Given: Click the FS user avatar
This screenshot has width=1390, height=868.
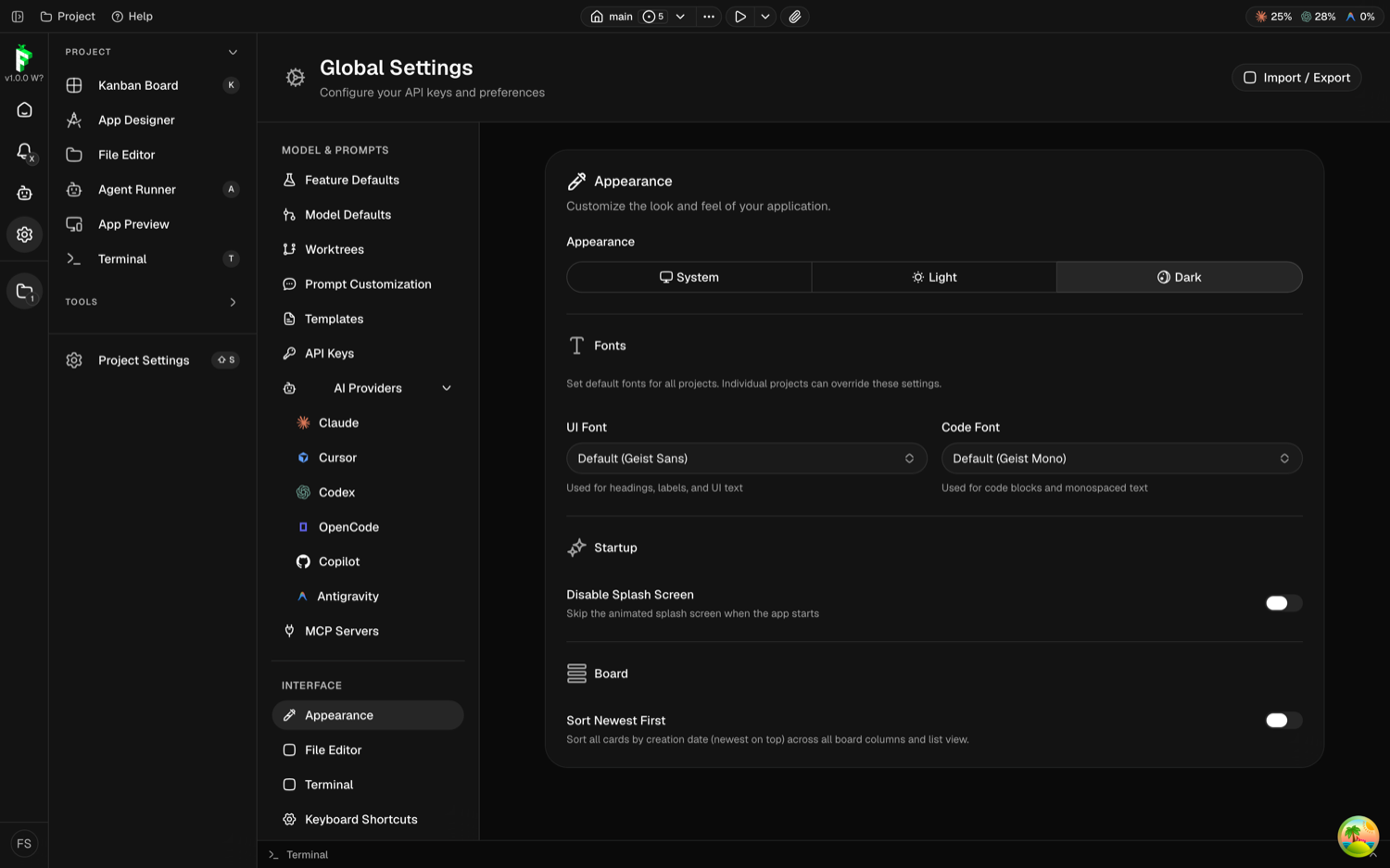Looking at the screenshot, I should click(24, 844).
